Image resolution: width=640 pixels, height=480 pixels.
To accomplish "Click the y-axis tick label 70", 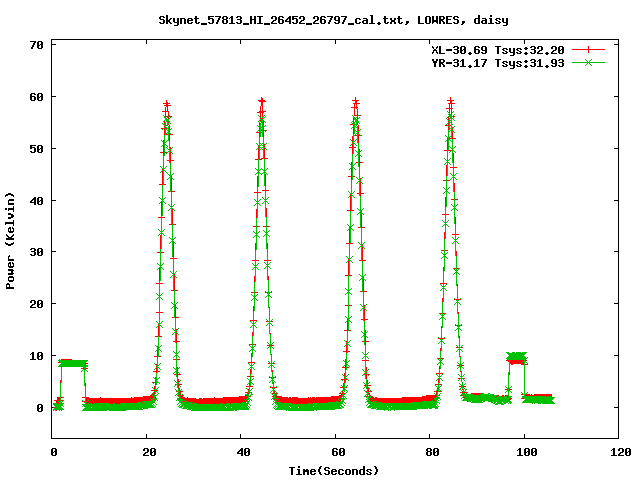I will [37, 45].
